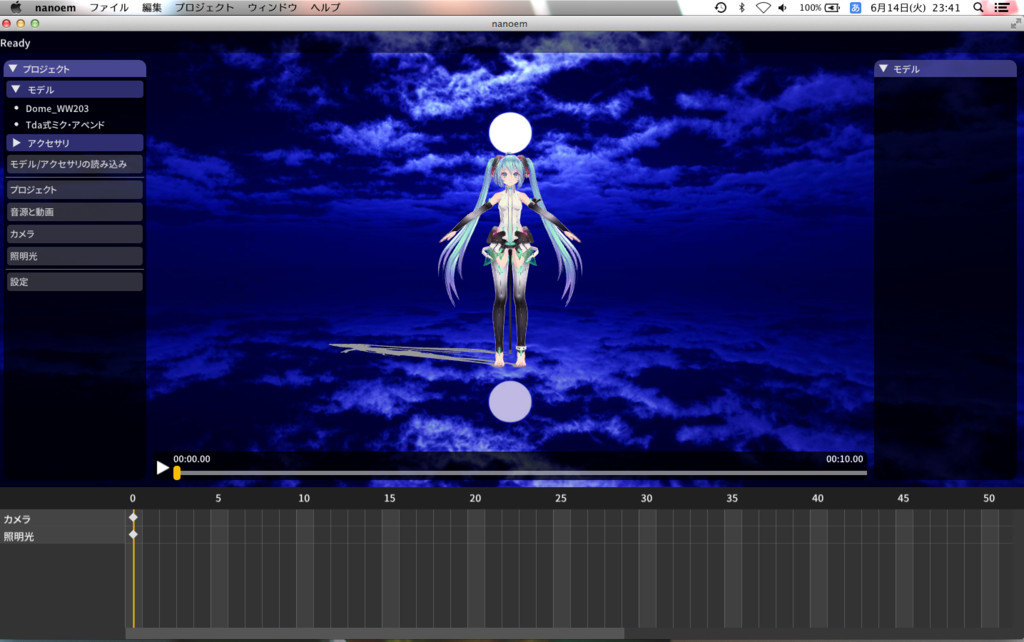Click モデル/アクセサリの読み込み button
The image size is (1024, 642).
74,164
